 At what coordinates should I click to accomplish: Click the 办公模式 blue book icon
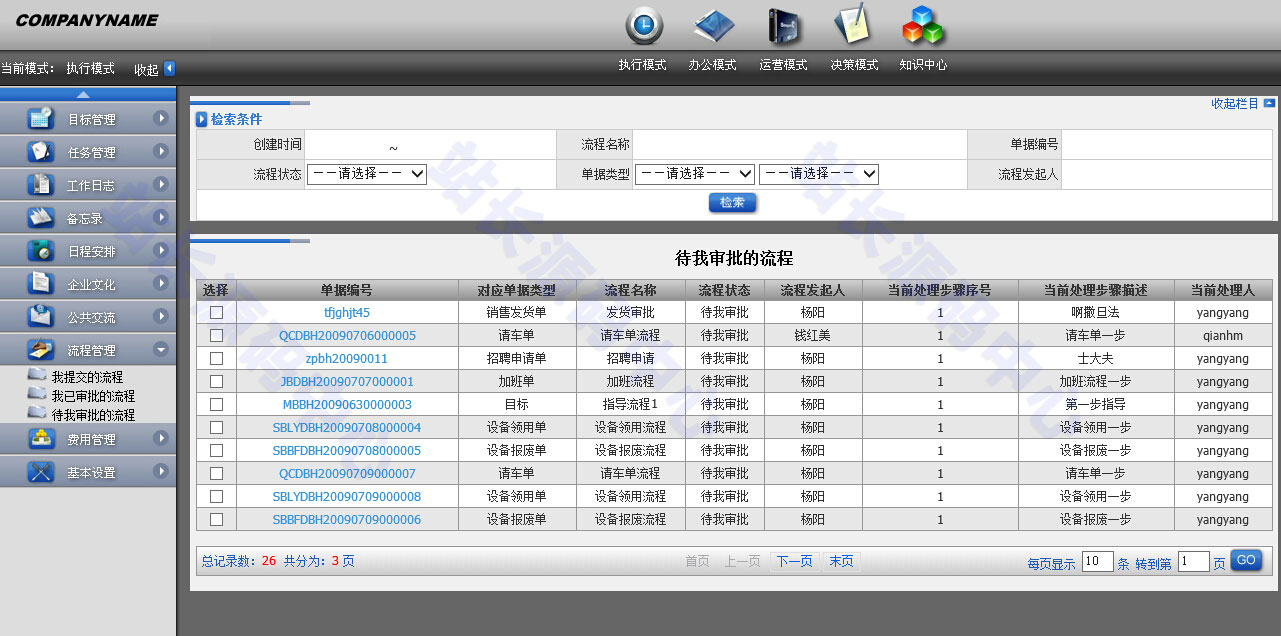(713, 26)
